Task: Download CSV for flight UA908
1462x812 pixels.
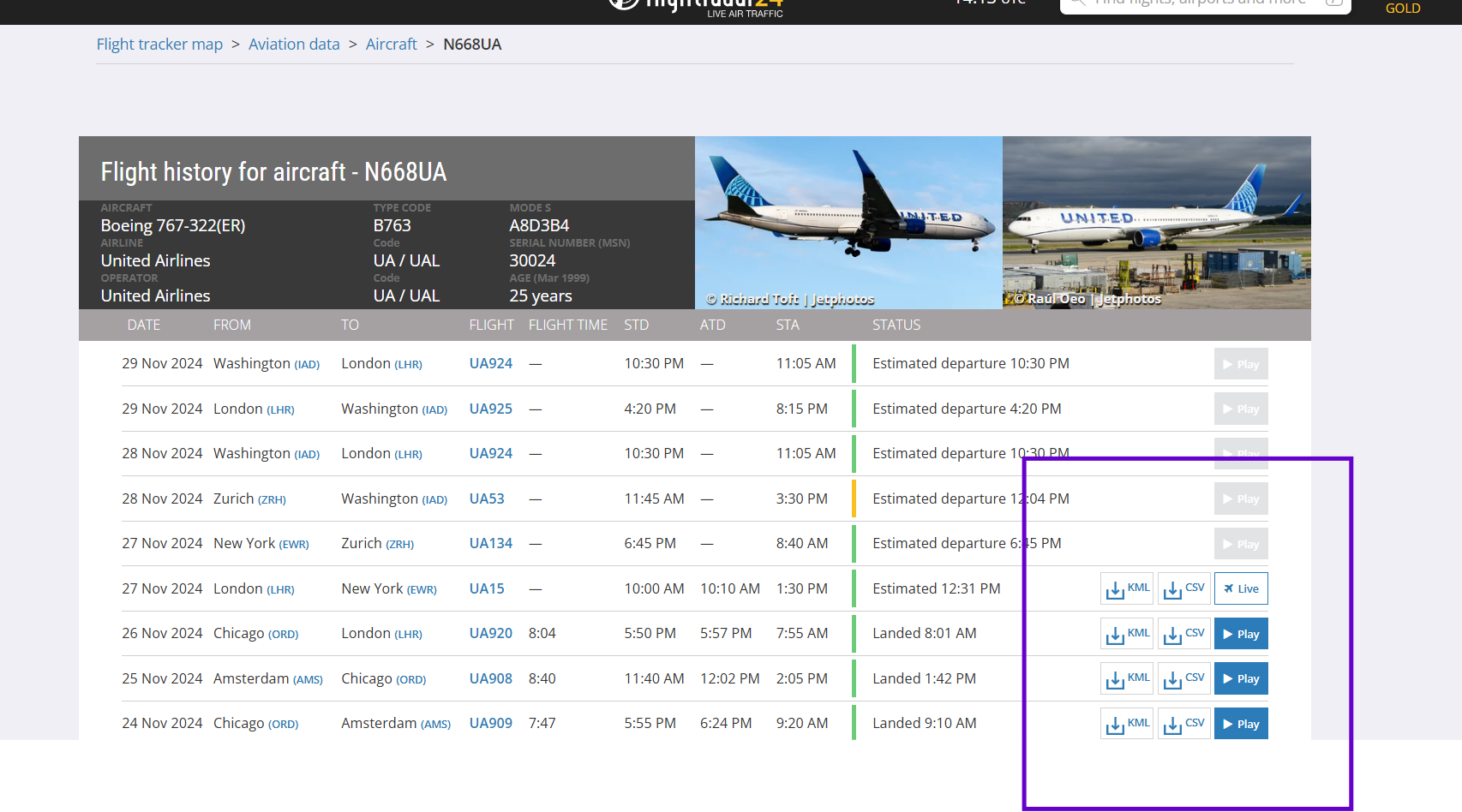Action: (x=1183, y=678)
